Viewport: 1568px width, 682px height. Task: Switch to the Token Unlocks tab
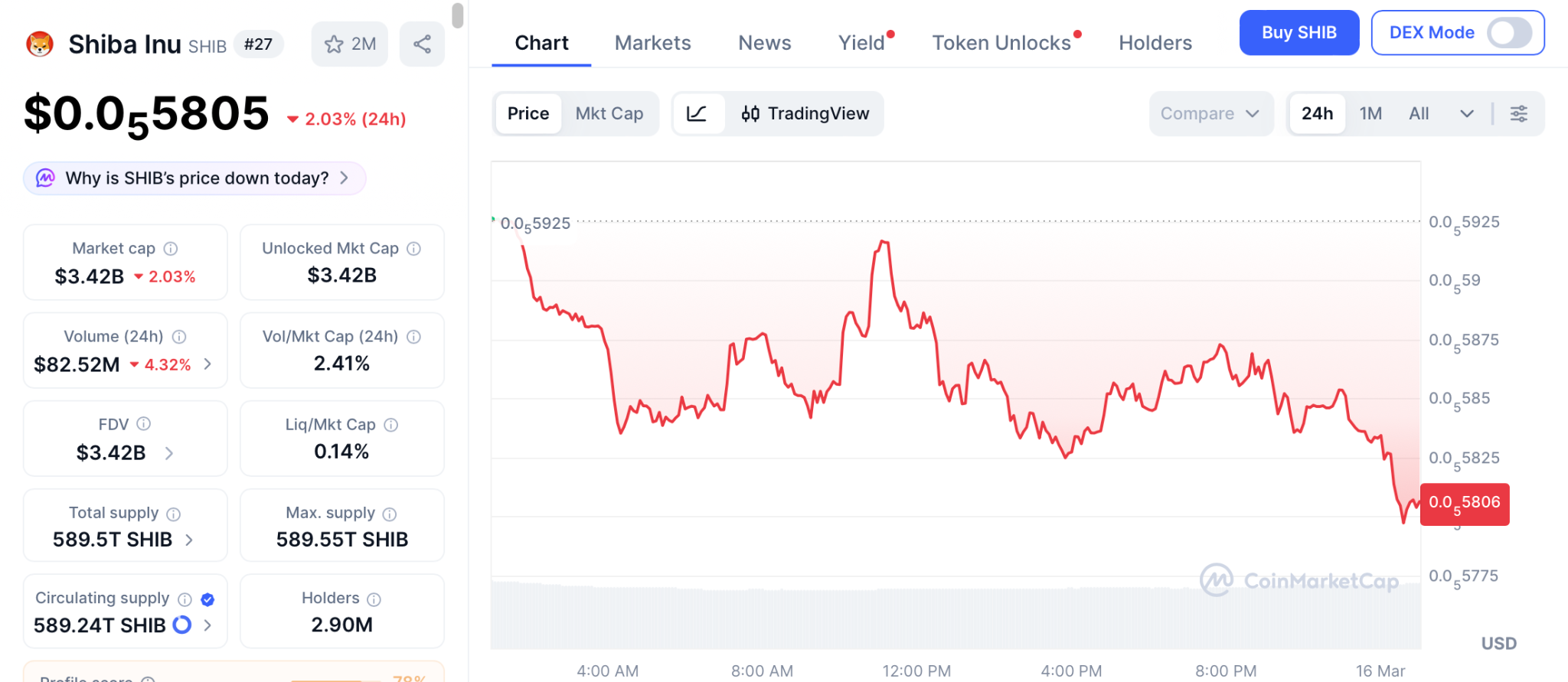coord(1001,43)
